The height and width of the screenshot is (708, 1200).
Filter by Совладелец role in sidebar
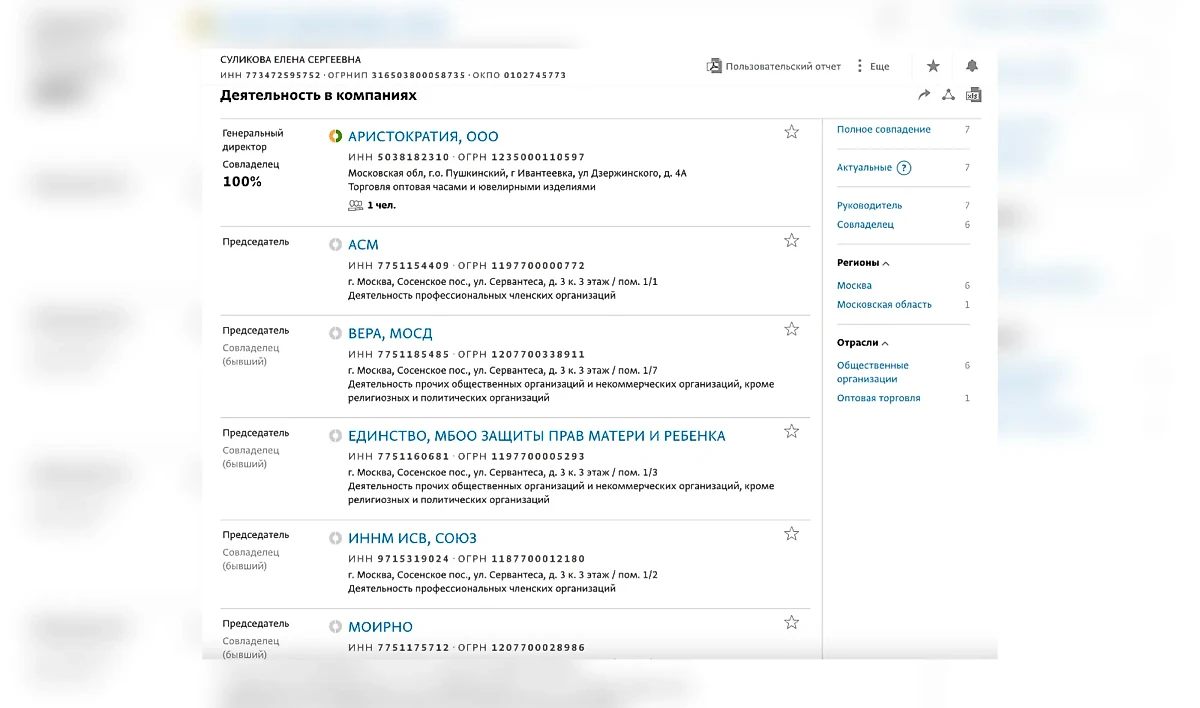click(x=865, y=225)
